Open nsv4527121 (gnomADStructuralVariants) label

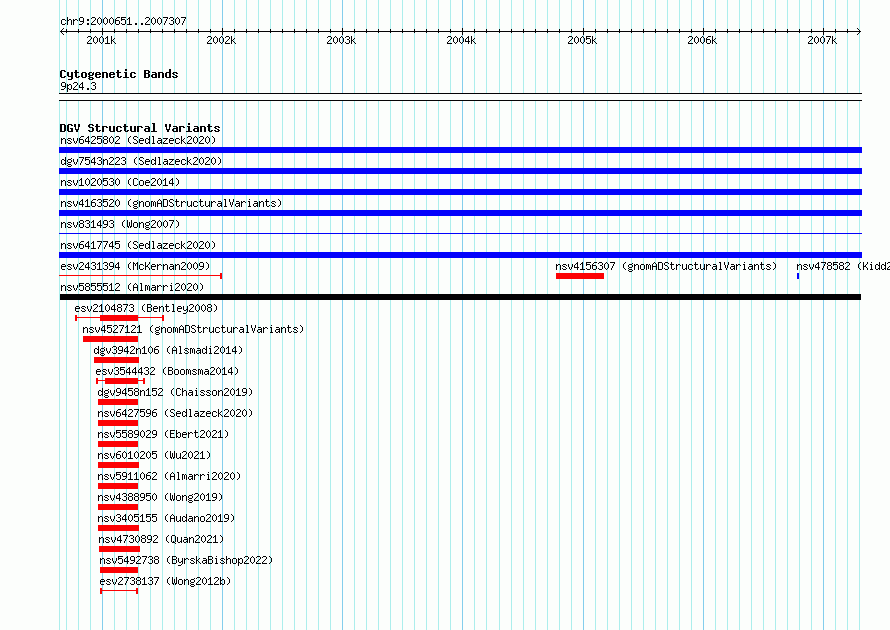[193, 329]
